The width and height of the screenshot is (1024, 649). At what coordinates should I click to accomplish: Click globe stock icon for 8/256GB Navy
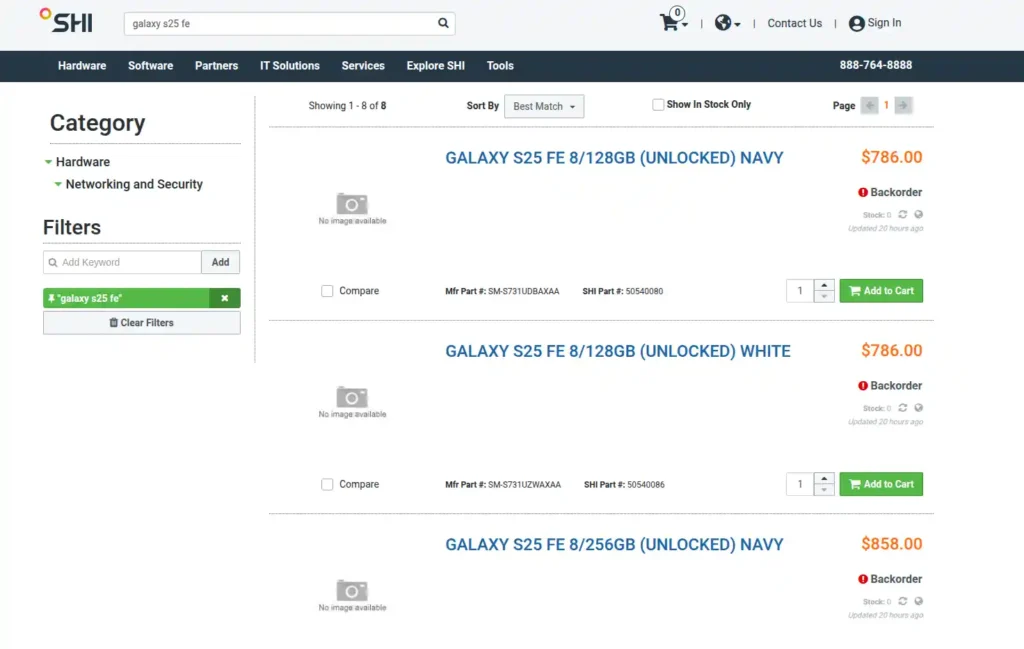(919, 601)
